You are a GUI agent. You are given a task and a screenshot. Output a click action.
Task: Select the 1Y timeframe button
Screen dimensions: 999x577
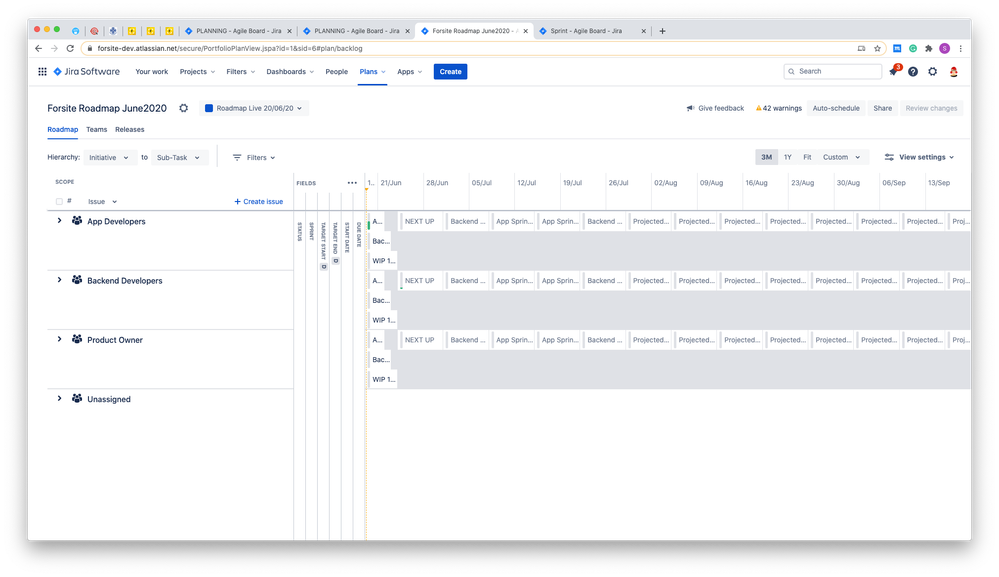[788, 157]
